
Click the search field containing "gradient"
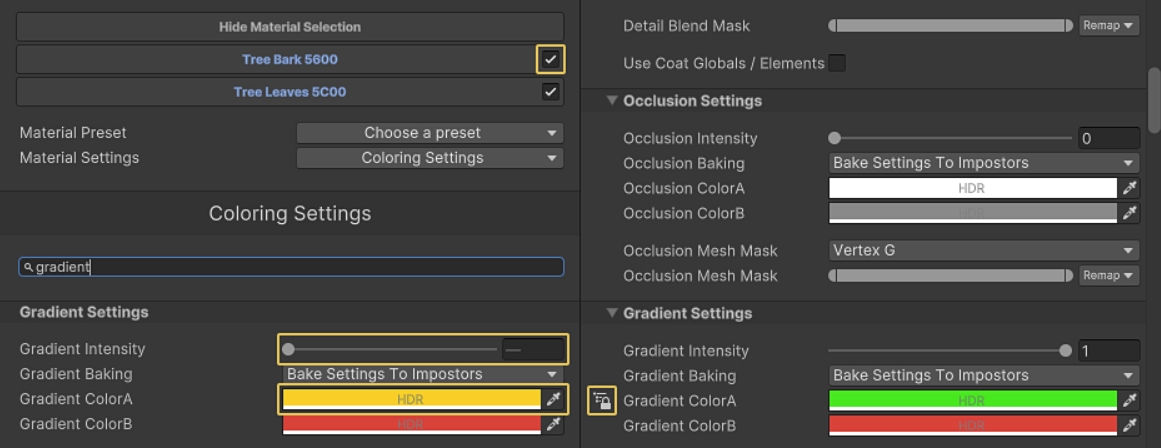click(x=291, y=267)
